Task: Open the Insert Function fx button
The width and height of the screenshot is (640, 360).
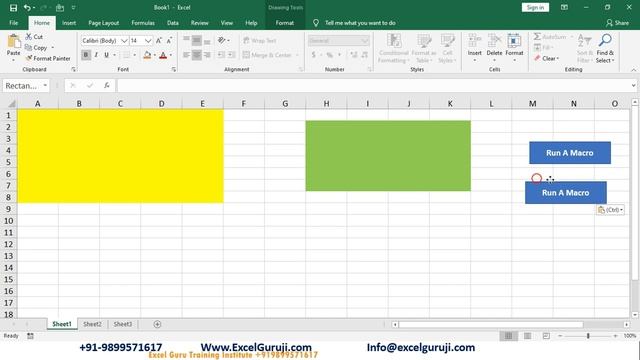Action: coord(107,85)
